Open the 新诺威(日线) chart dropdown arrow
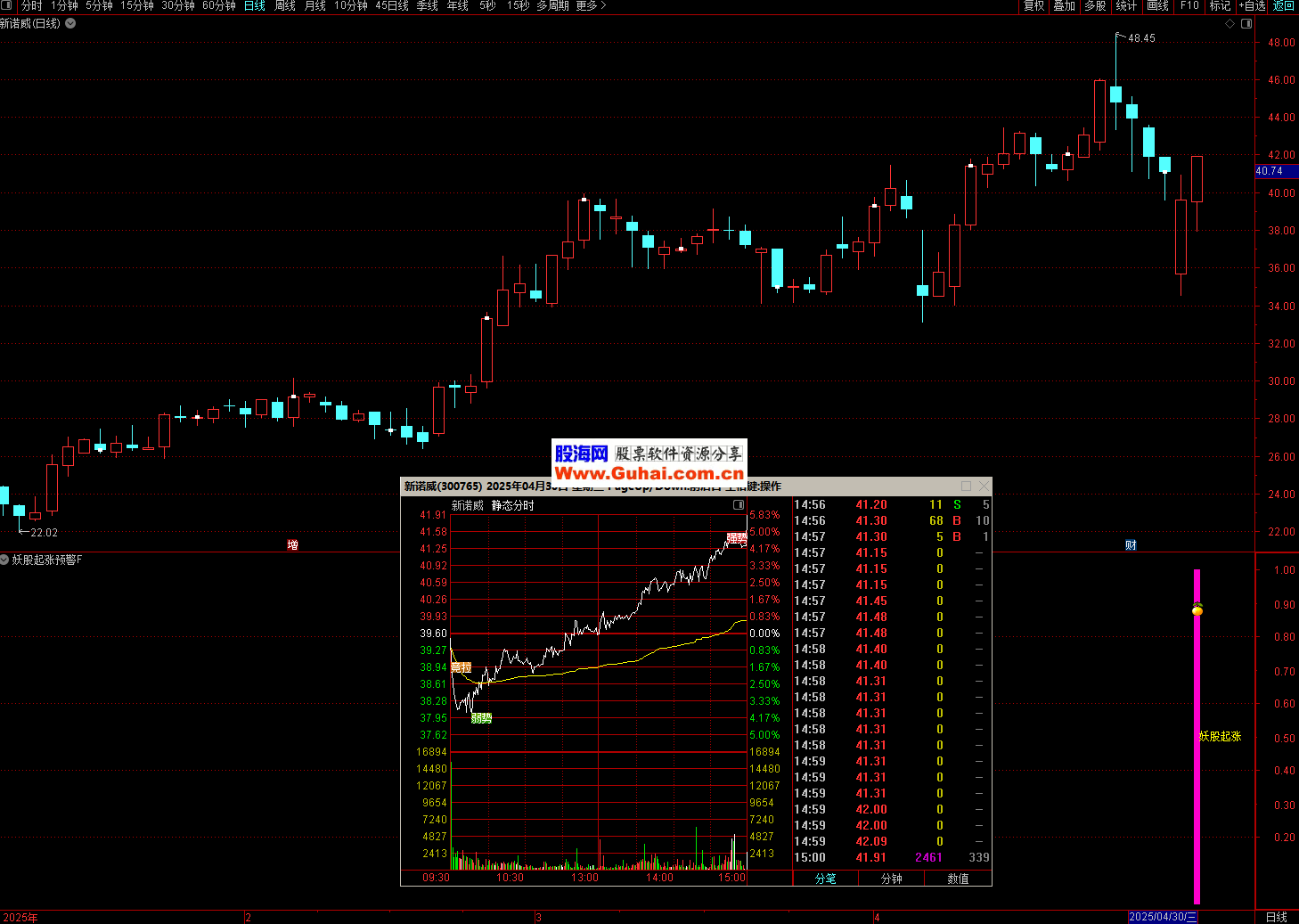This screenshot has height=924, width=1299. pos(70,23)
